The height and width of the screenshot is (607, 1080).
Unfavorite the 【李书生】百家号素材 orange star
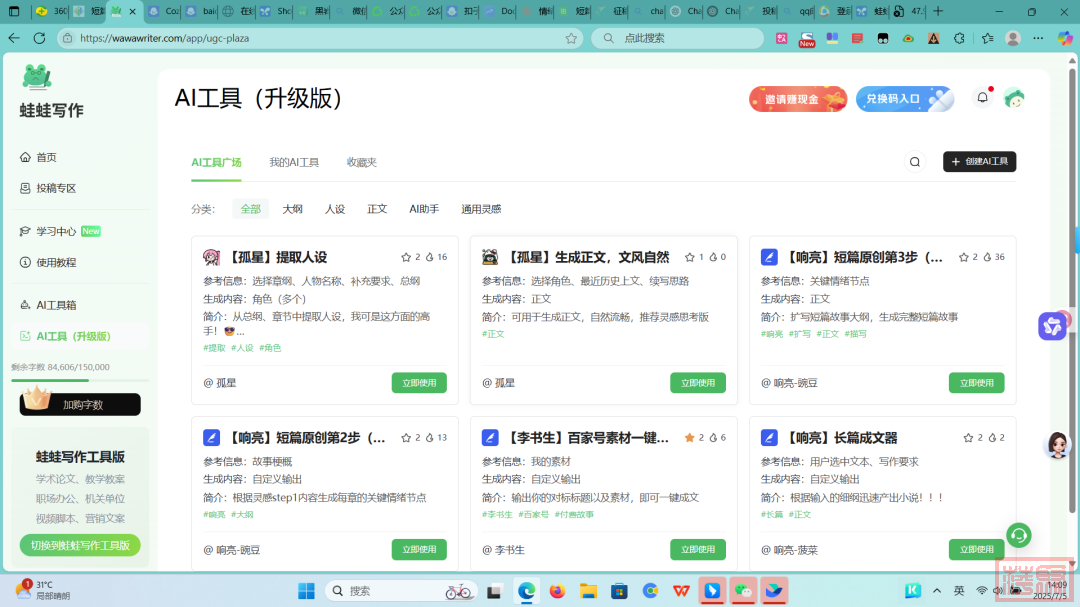coord(689,438)
